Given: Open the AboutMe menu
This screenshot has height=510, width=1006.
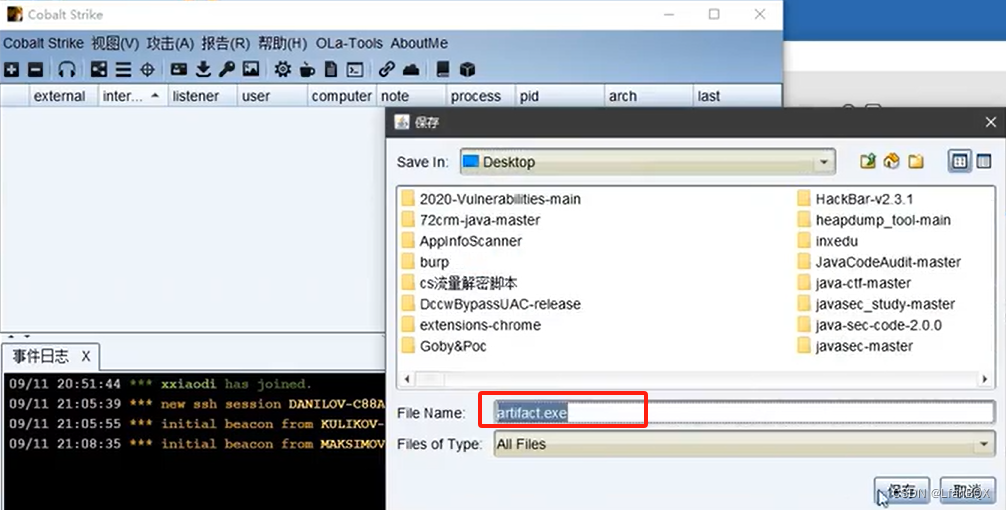Looking at the screenshot, I should [x=419, y=43].
